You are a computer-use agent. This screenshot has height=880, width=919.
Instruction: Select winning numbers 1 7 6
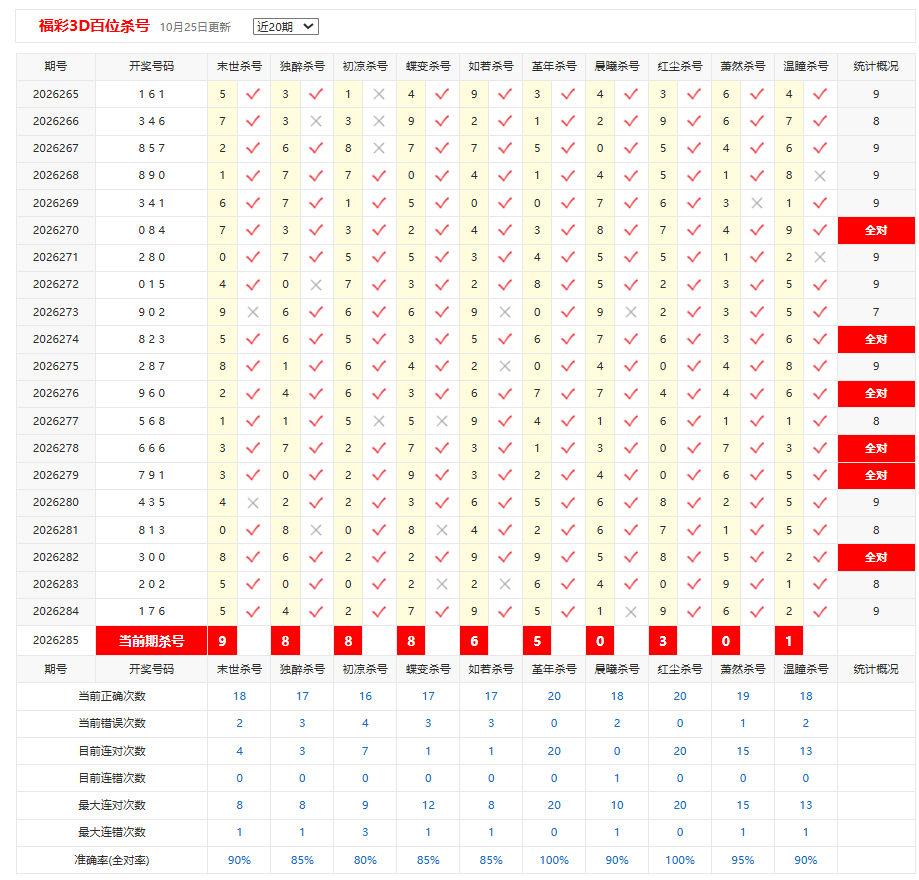pyautogui.click(x=152, y=611)
